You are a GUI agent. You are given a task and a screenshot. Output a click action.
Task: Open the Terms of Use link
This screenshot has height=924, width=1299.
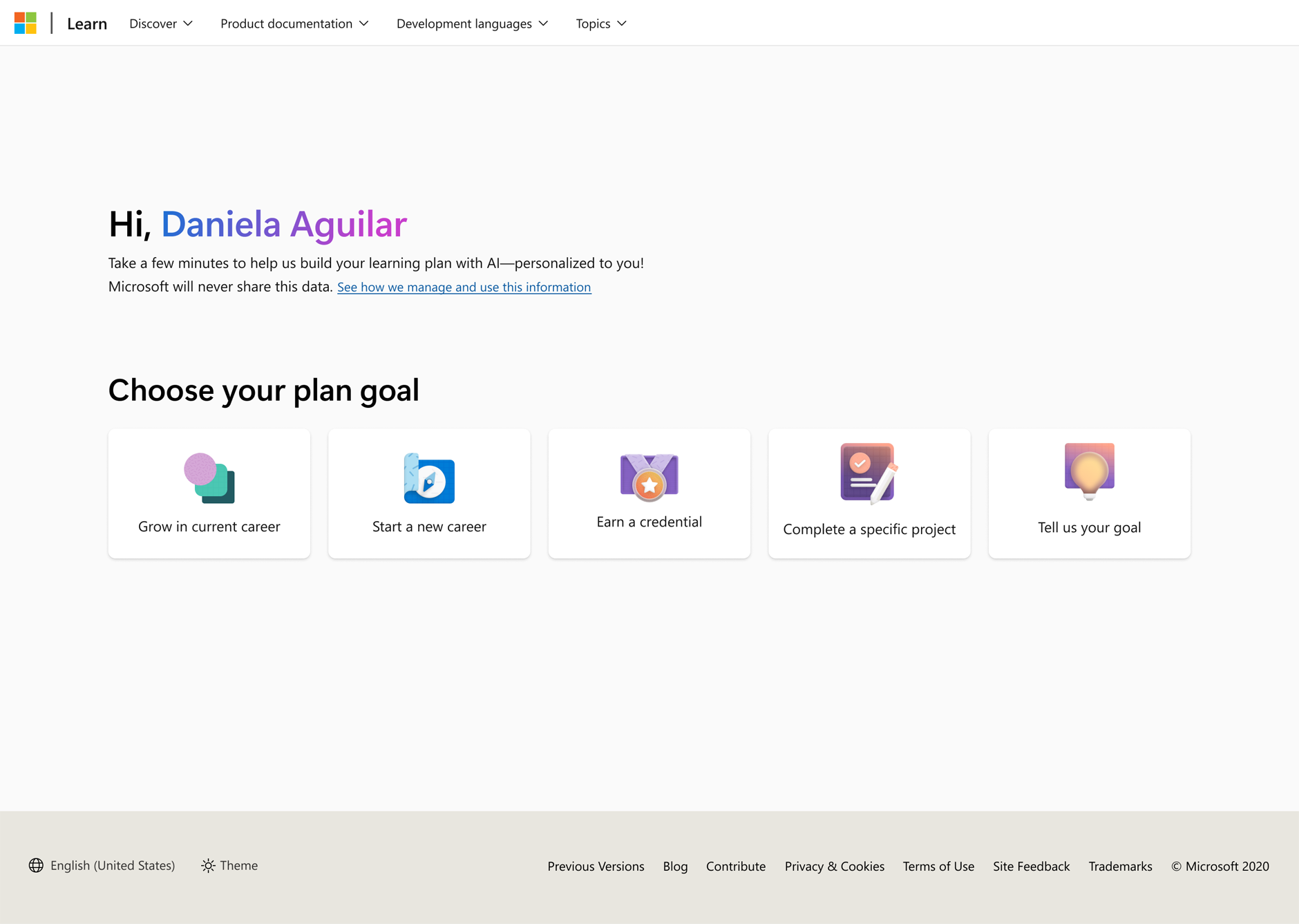[938, 866]
